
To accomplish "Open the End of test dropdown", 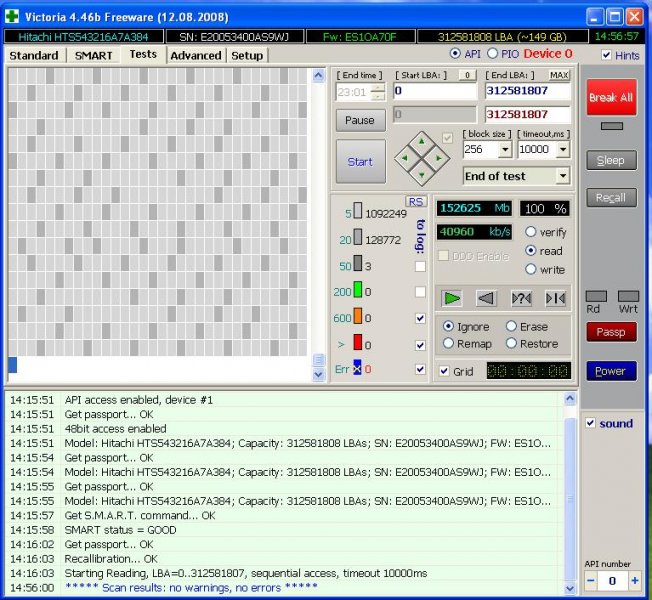I will (563, 176).
